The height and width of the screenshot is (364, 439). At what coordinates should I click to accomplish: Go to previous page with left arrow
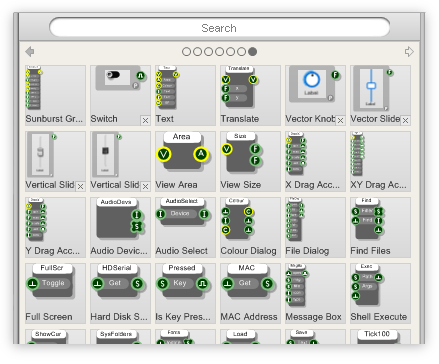pos(30,52)
